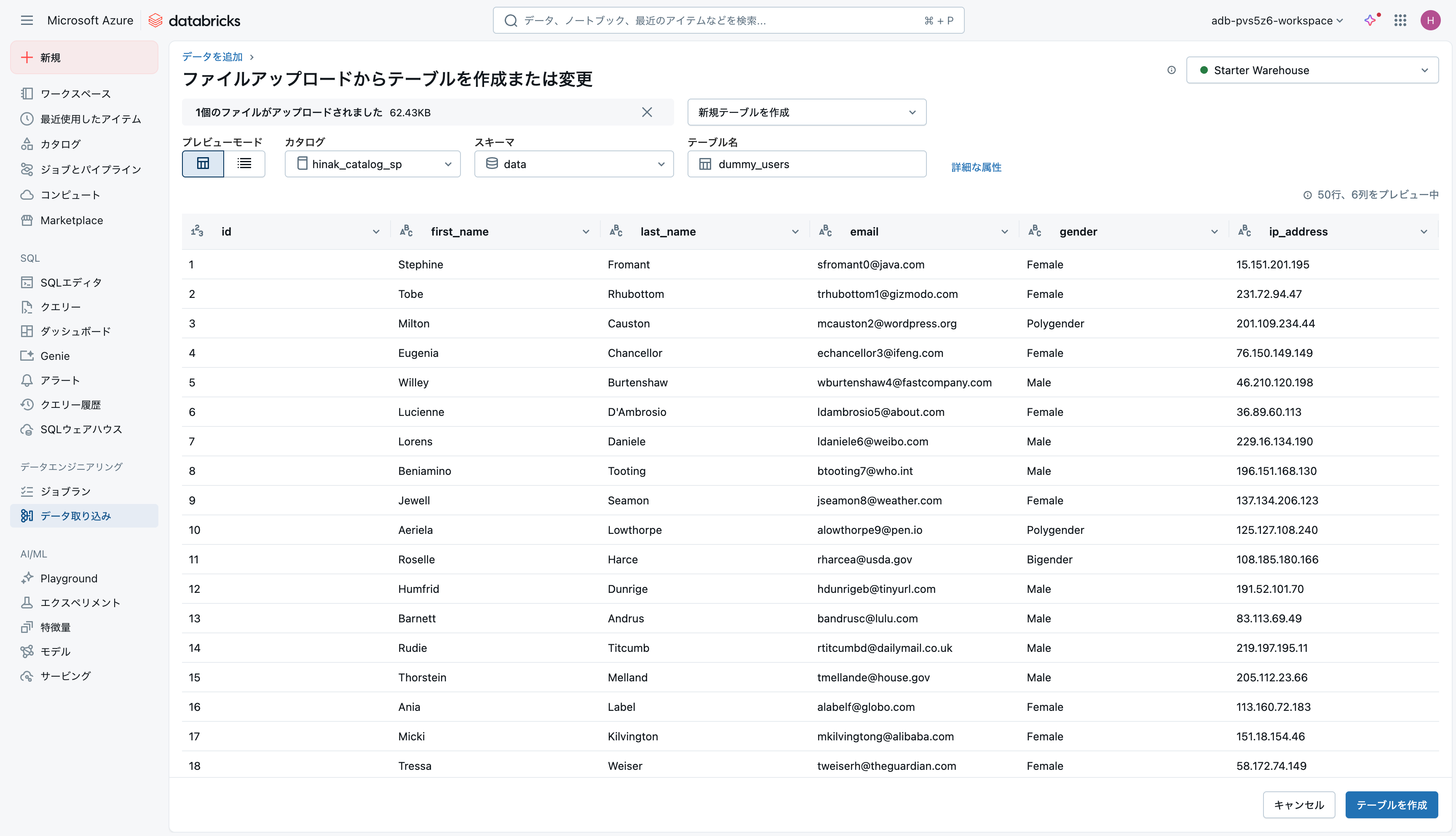Remove uploaded file with X icon

(647, 113)
